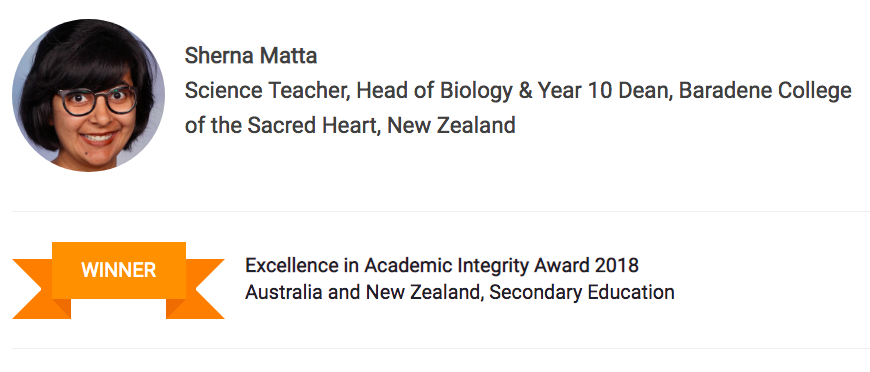Open the Excellence in Academic Integrity Award line
Viewport: 870px width, 372px height.
coord(442,266)
